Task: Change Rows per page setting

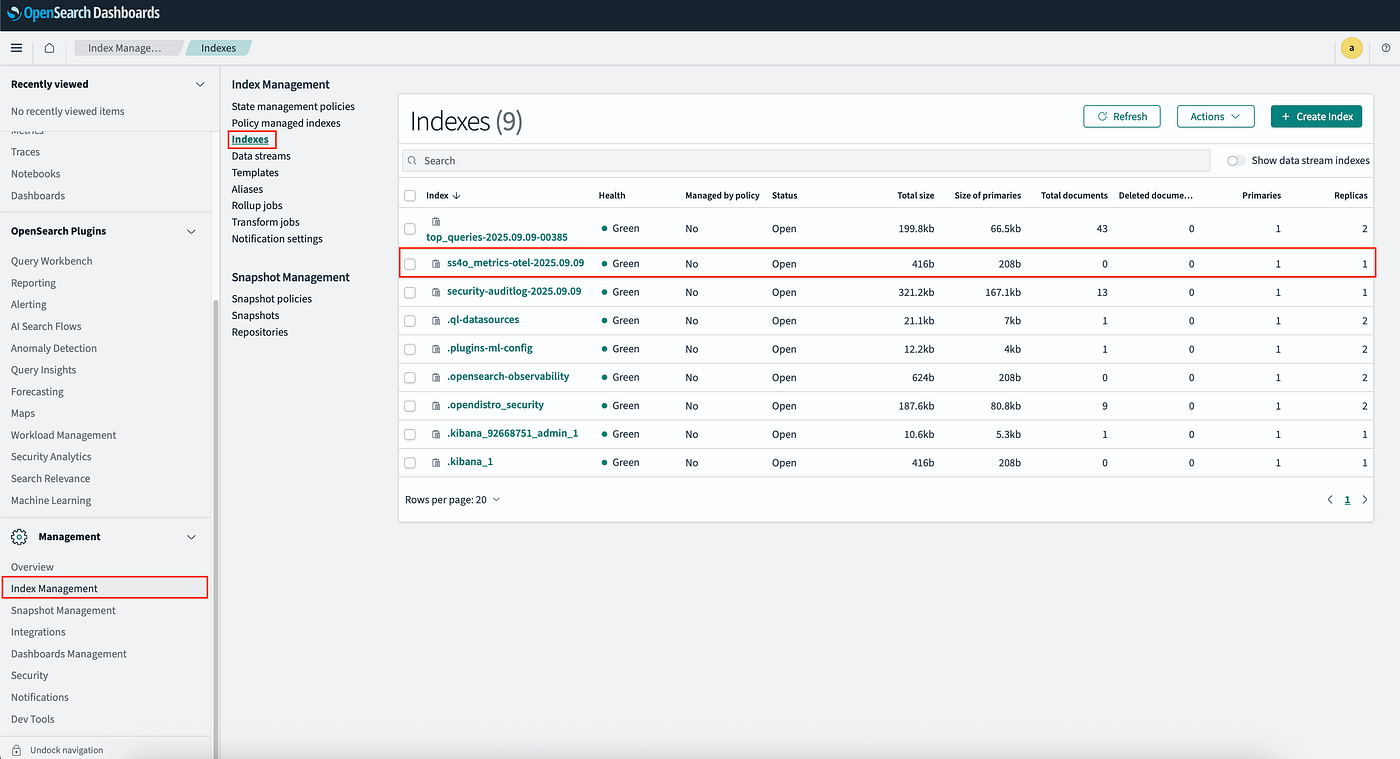Action: [453, 499]
